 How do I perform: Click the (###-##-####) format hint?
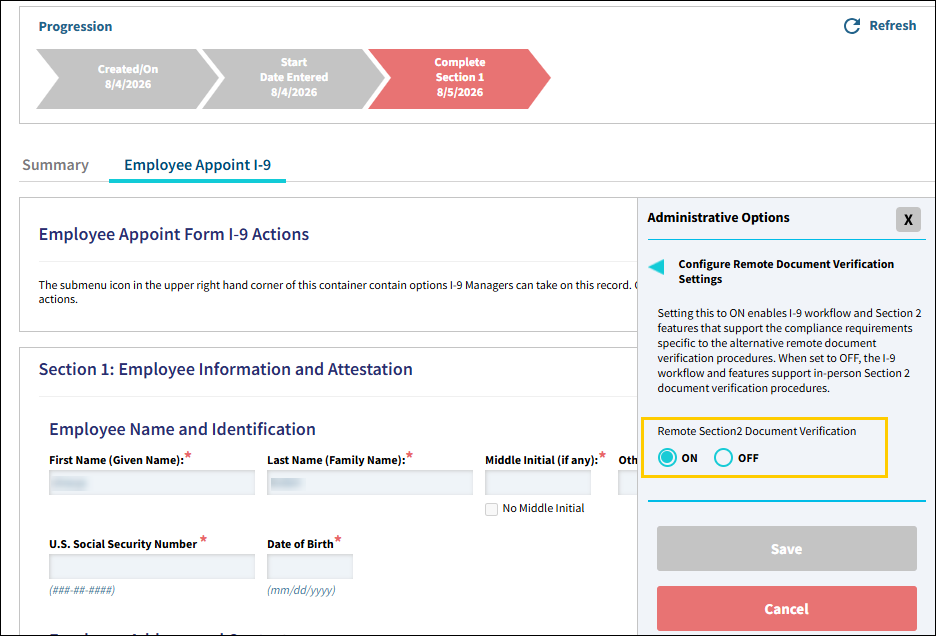click(82, 590)
